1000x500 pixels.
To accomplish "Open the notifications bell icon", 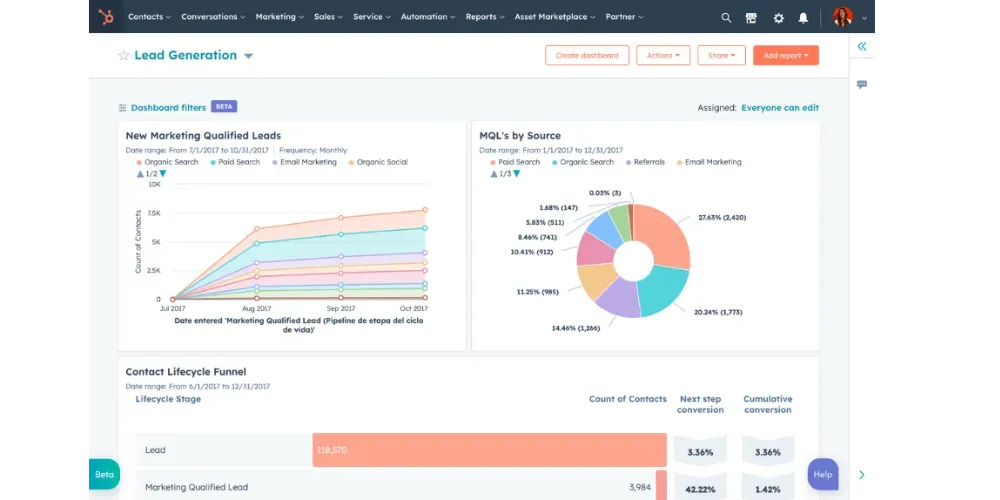I will click(x=803, y=18).
